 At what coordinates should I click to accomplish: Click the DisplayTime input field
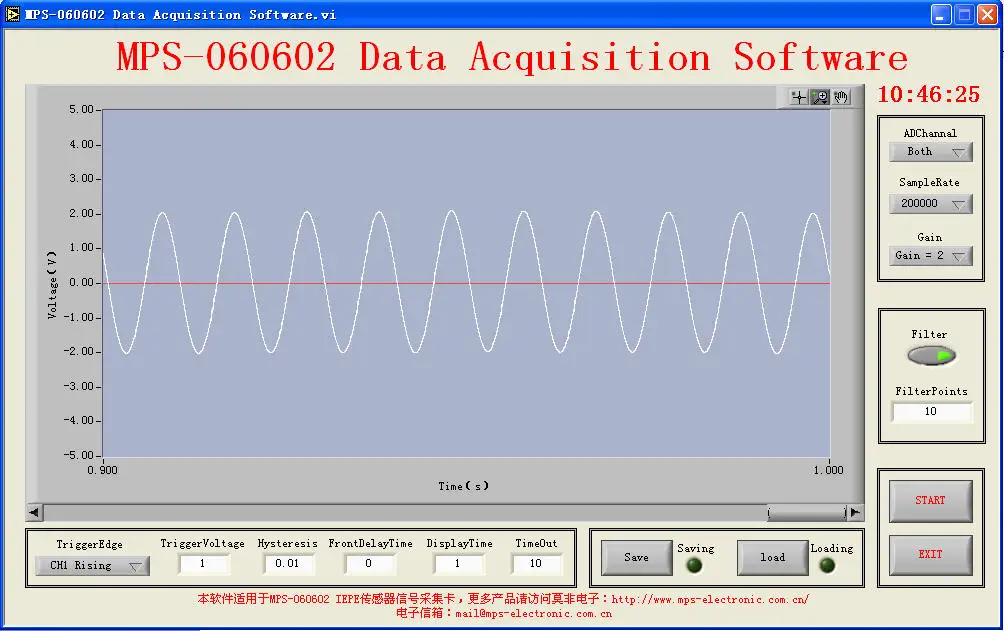(x=458, y=564)
